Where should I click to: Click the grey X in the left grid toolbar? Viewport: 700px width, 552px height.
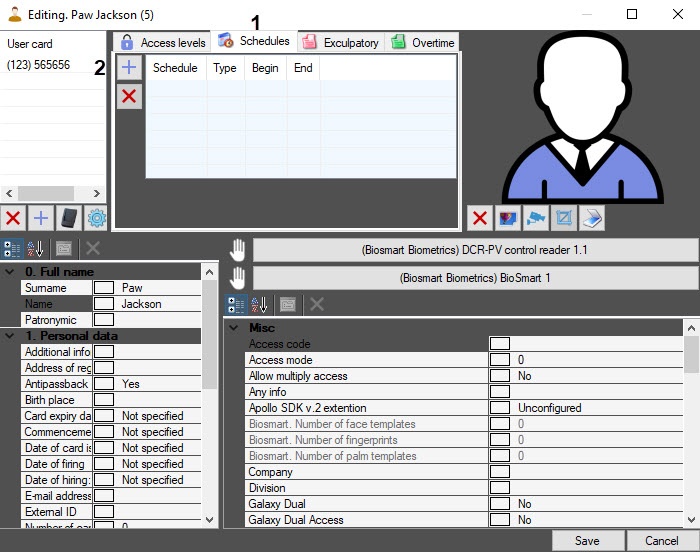tap(92, 249)
